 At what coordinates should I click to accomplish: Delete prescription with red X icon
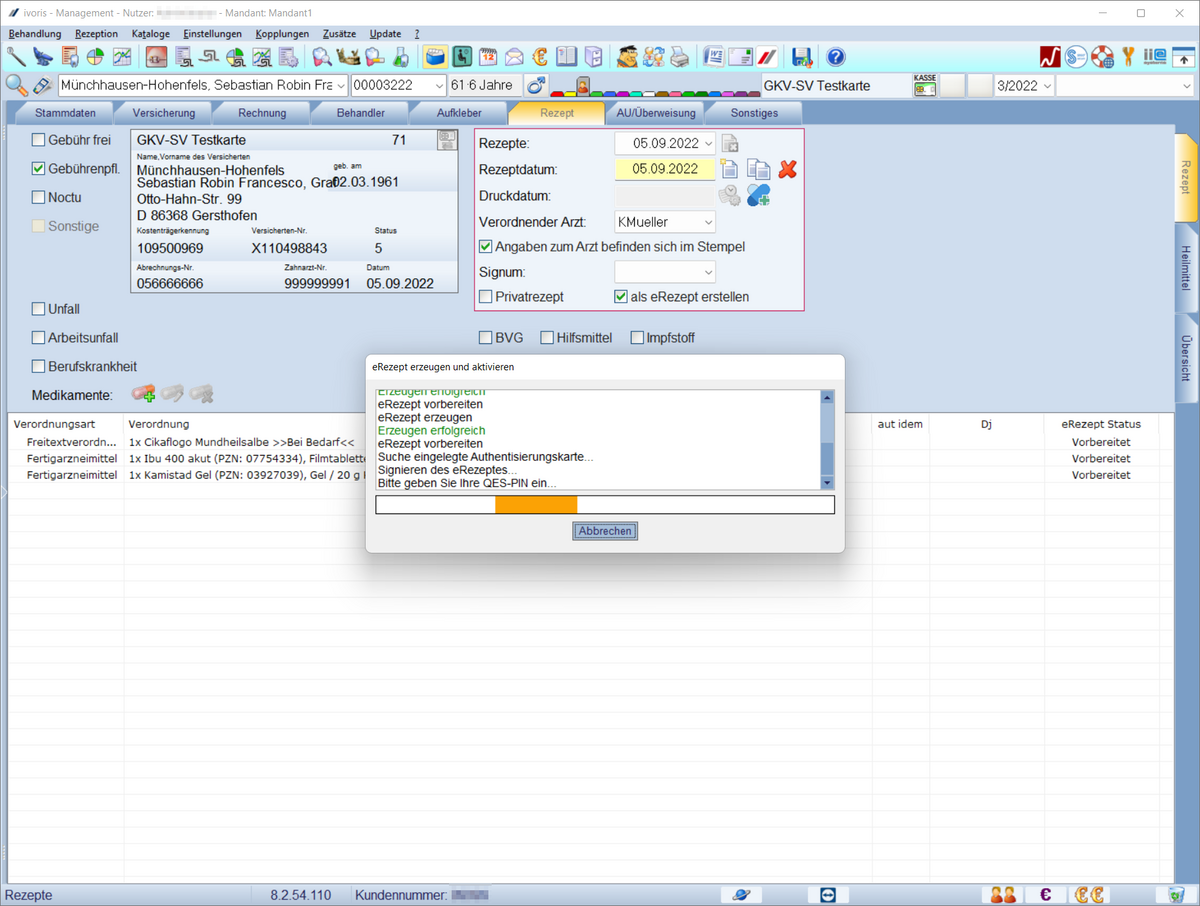point(788,169)
